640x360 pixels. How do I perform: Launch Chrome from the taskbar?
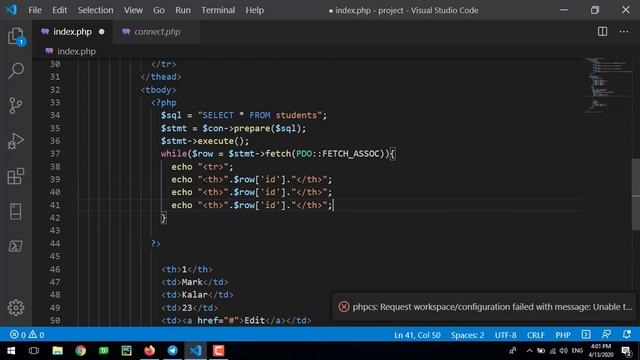coord(80,351)
